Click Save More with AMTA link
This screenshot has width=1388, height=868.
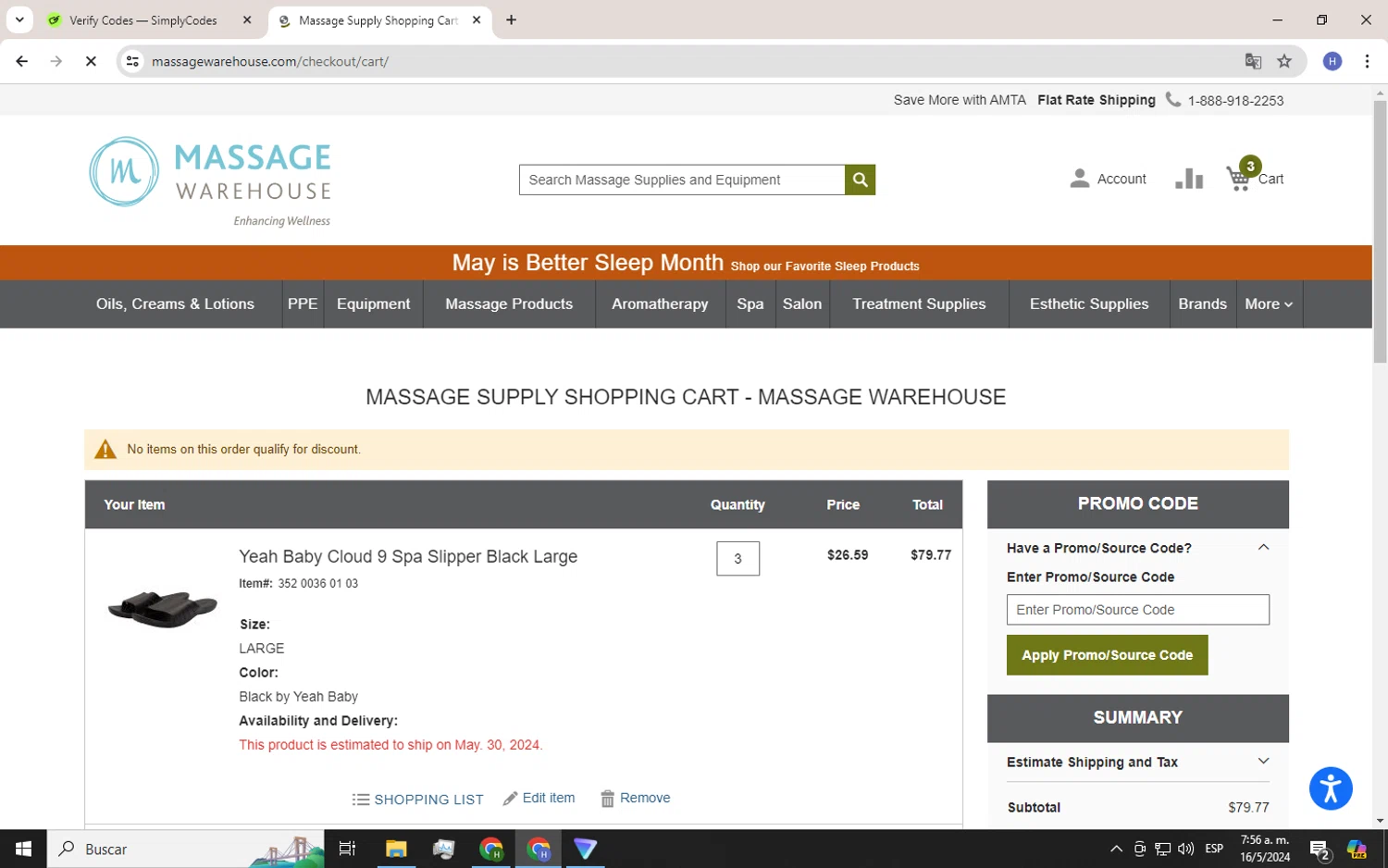coord(960,100)
